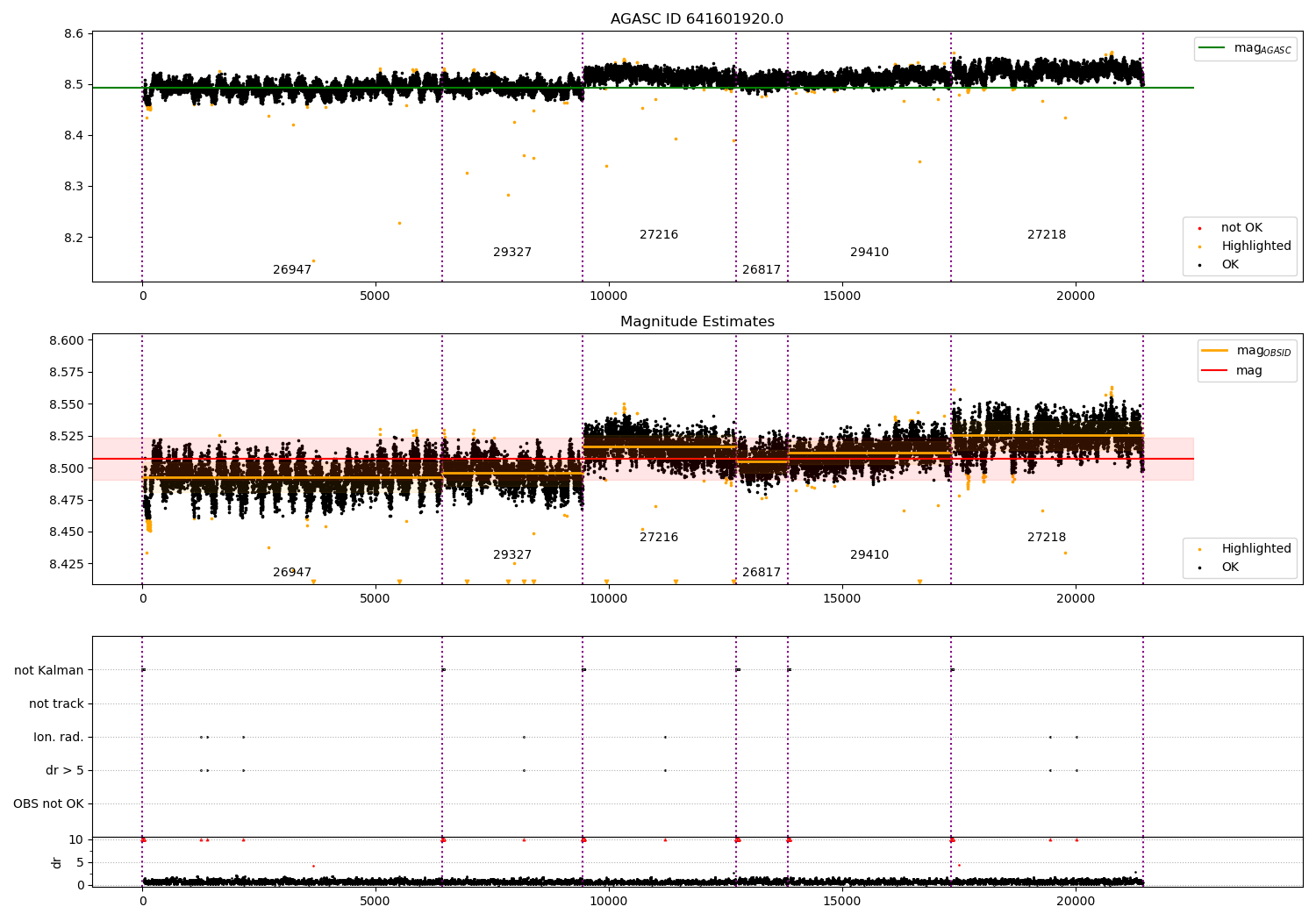Select obsid 27218 in Magnitude Estimates plot
The image size is (1316, 921).
tap(1047, 538)
